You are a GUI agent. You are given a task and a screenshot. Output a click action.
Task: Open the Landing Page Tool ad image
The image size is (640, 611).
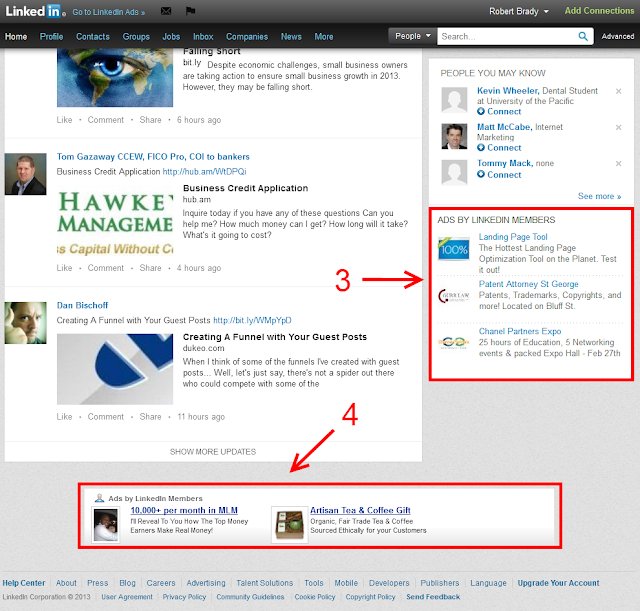pos(453,249)
